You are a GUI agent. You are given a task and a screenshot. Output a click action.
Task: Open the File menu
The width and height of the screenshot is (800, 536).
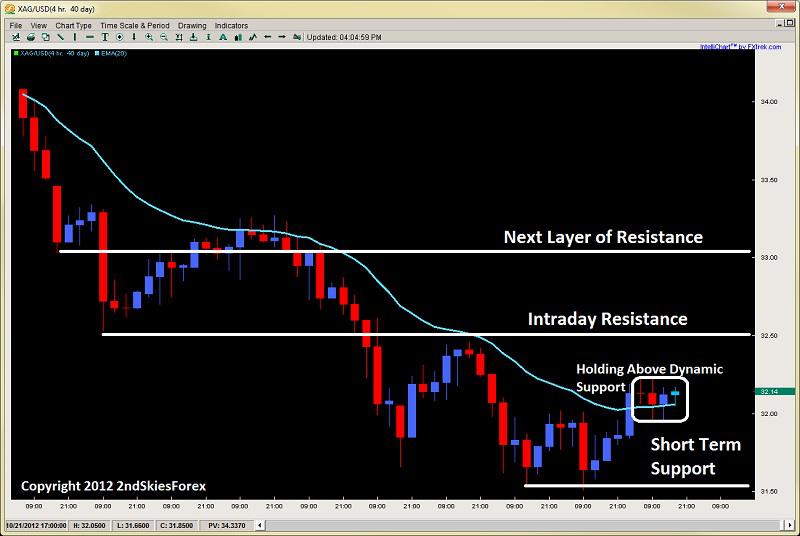16,25
